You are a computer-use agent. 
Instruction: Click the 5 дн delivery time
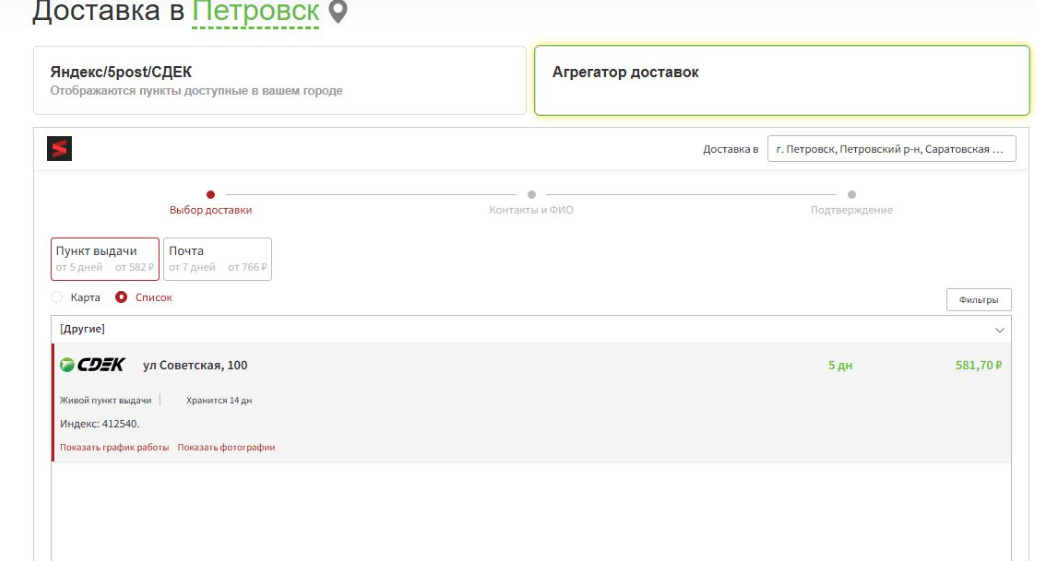tap(840, 365)
